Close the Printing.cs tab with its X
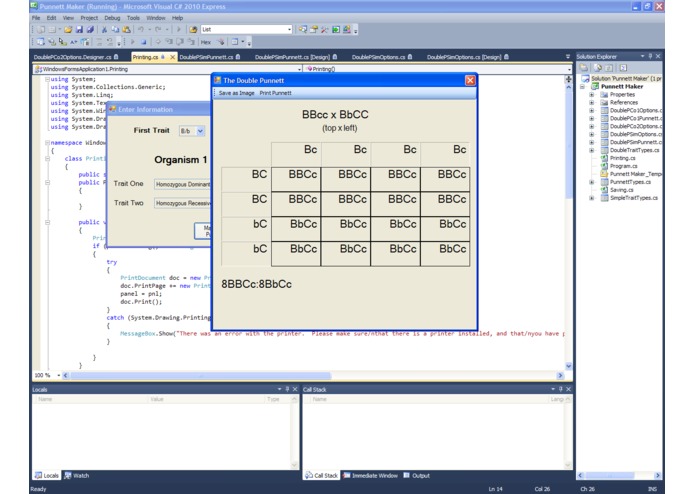The width and height of the screenshot is (695, 494). point(172,57)
